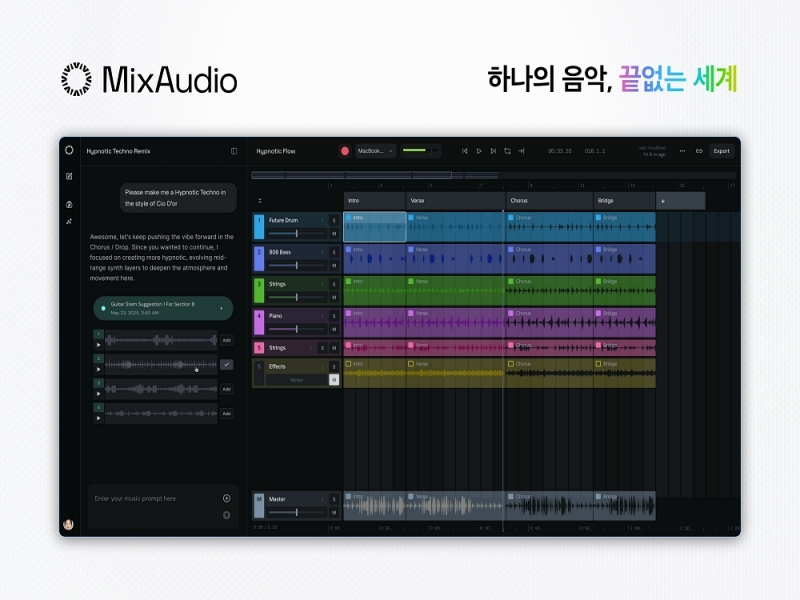Open the three-dot more options menu
Screen dimensions: 800x600
683,151
